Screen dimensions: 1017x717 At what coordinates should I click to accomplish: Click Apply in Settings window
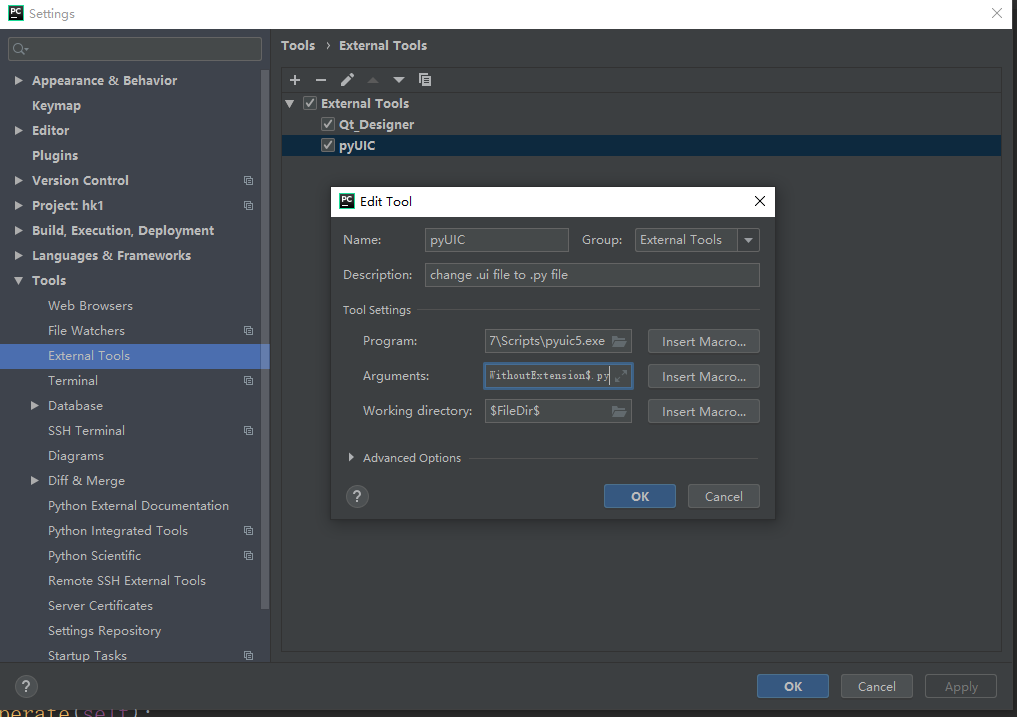(961, 687)
